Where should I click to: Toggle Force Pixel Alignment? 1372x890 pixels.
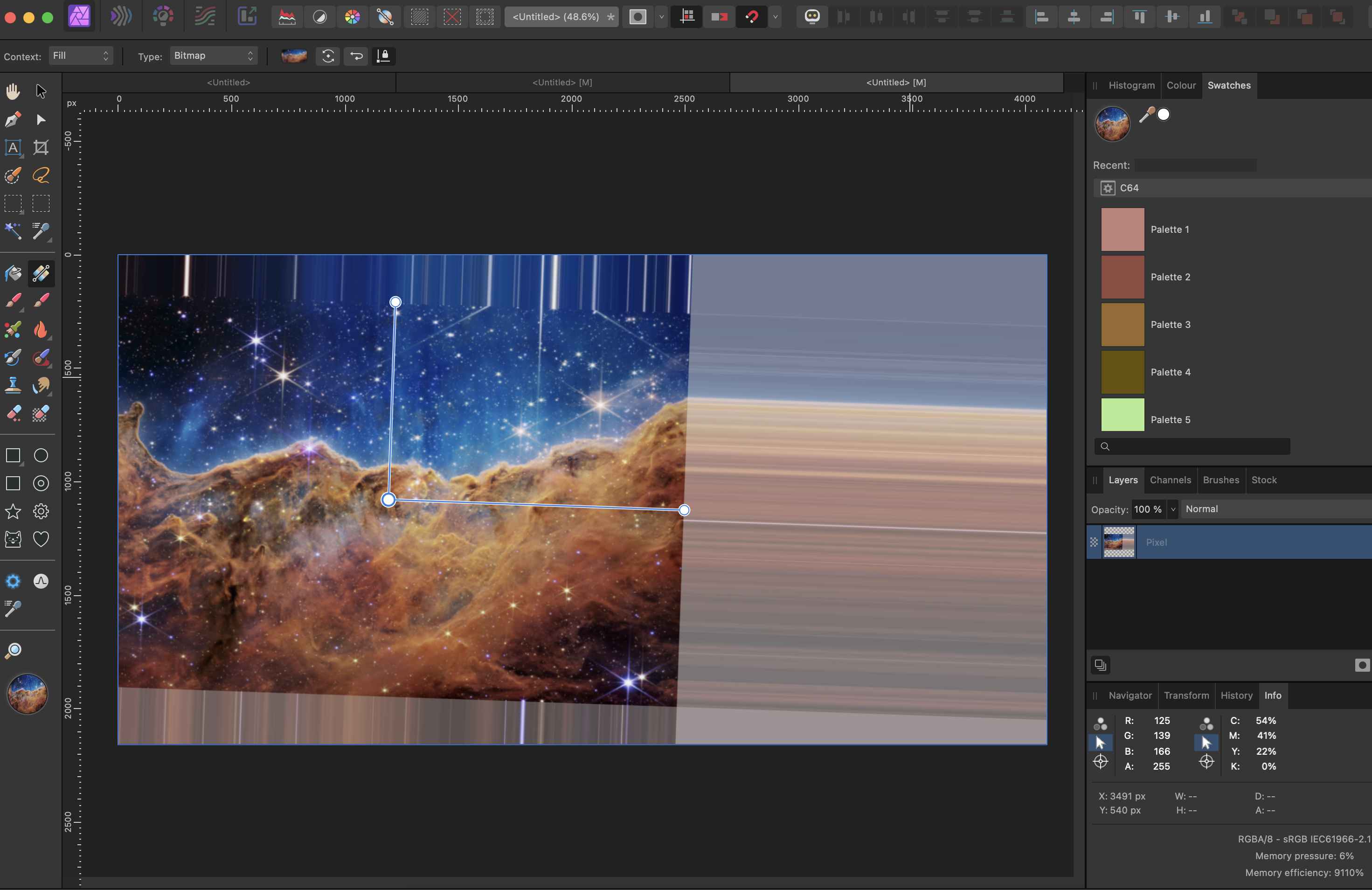(x=686, y=17)
